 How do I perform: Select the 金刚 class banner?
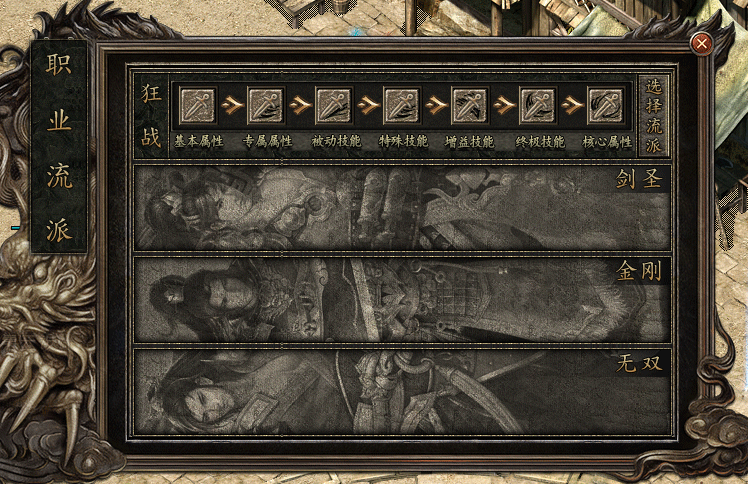402,299
